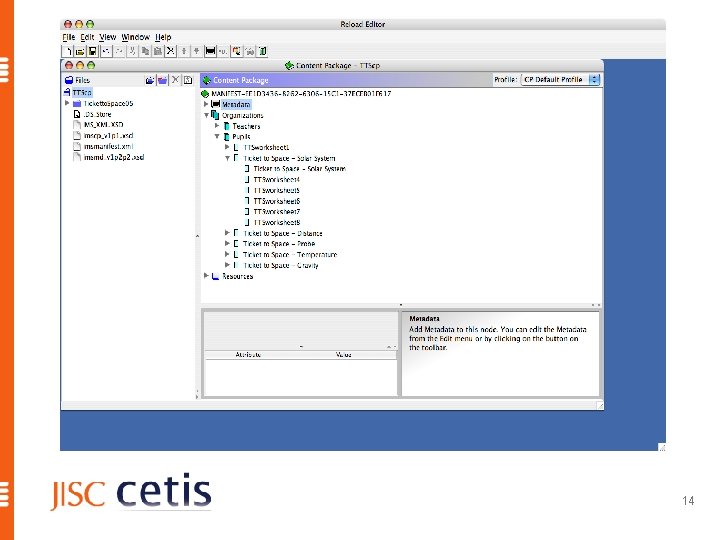Select the Resources tree node
This screenshot has width=720, height=540.
237,276
